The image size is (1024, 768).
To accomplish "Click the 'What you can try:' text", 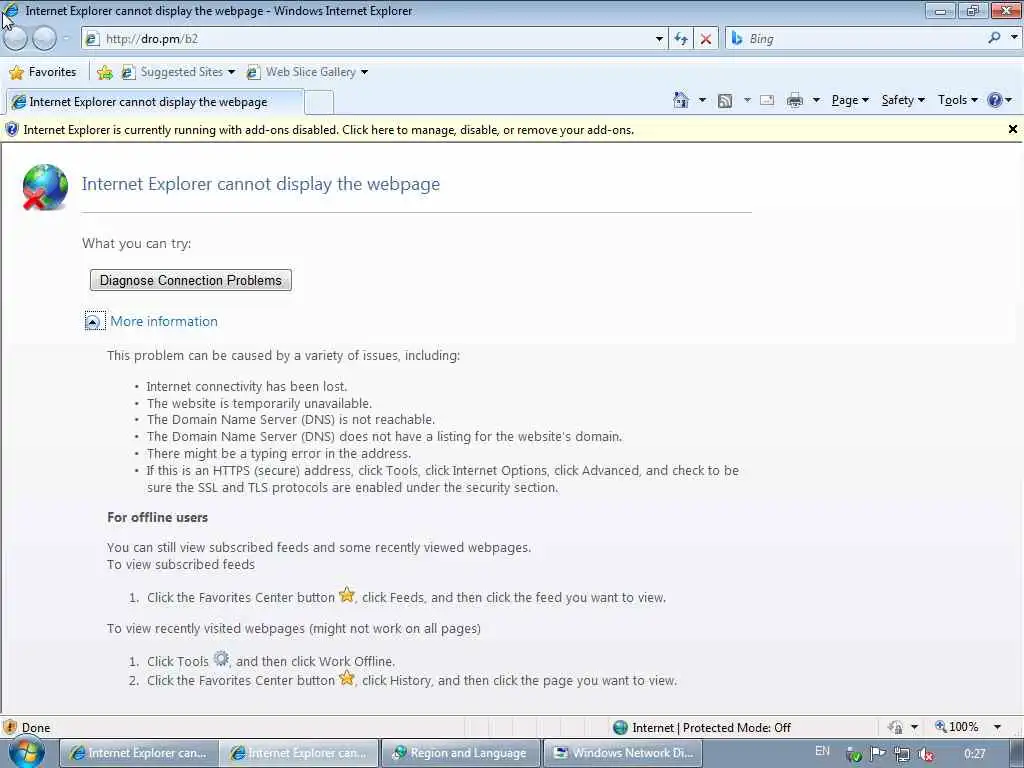I will (x=136, y=244).
